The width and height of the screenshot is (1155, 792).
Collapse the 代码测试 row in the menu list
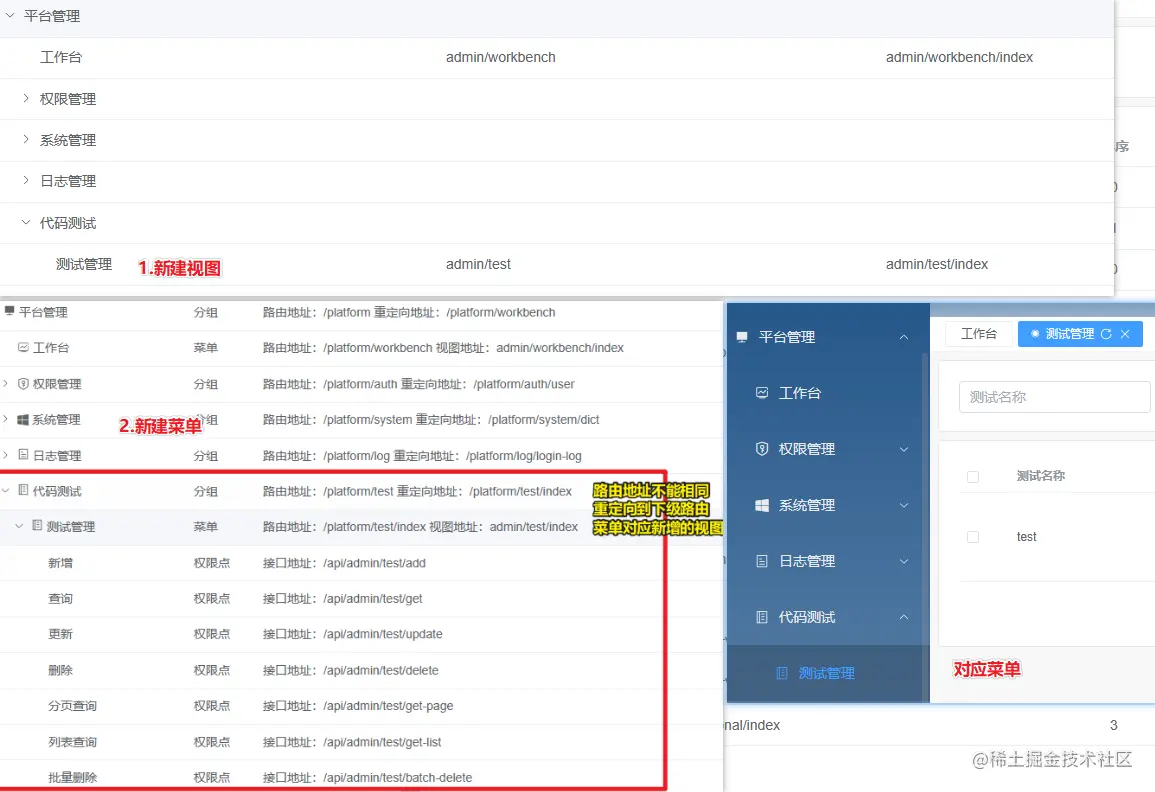6,491
